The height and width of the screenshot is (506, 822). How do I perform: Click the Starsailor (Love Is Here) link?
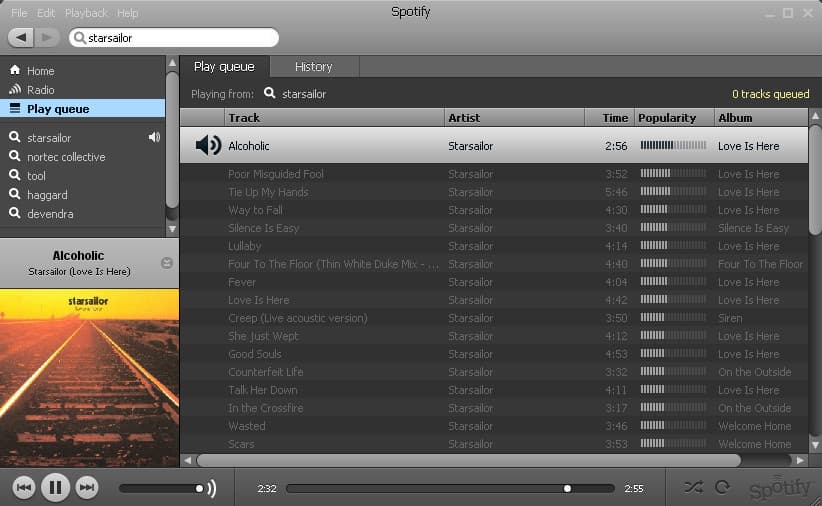tap(78, 271)
